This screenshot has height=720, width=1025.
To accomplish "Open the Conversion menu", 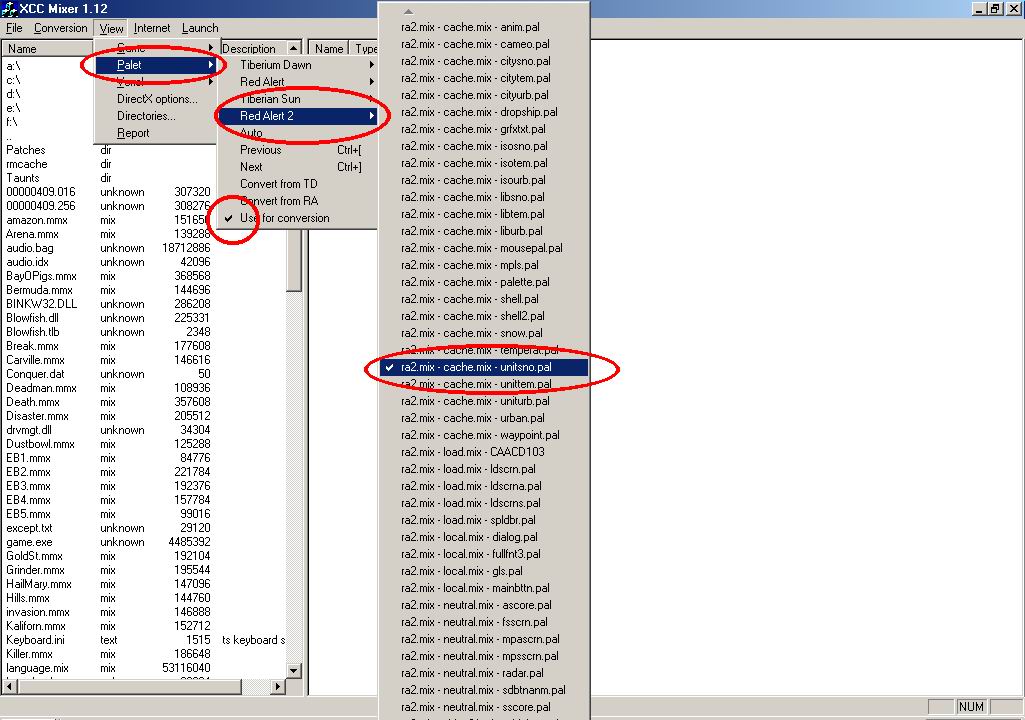I will (60, 28).
